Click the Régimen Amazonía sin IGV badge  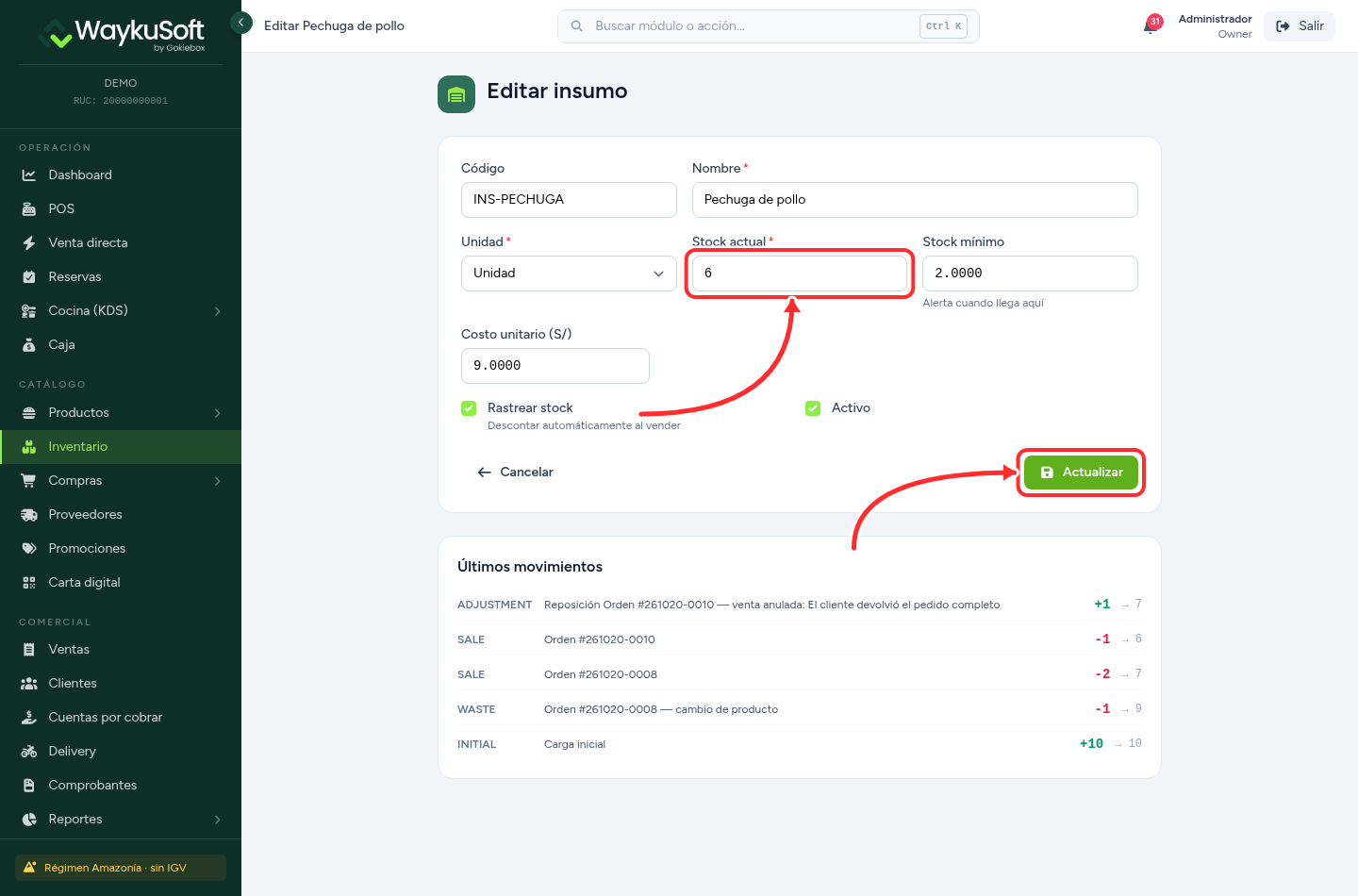[x=121, y=868]
